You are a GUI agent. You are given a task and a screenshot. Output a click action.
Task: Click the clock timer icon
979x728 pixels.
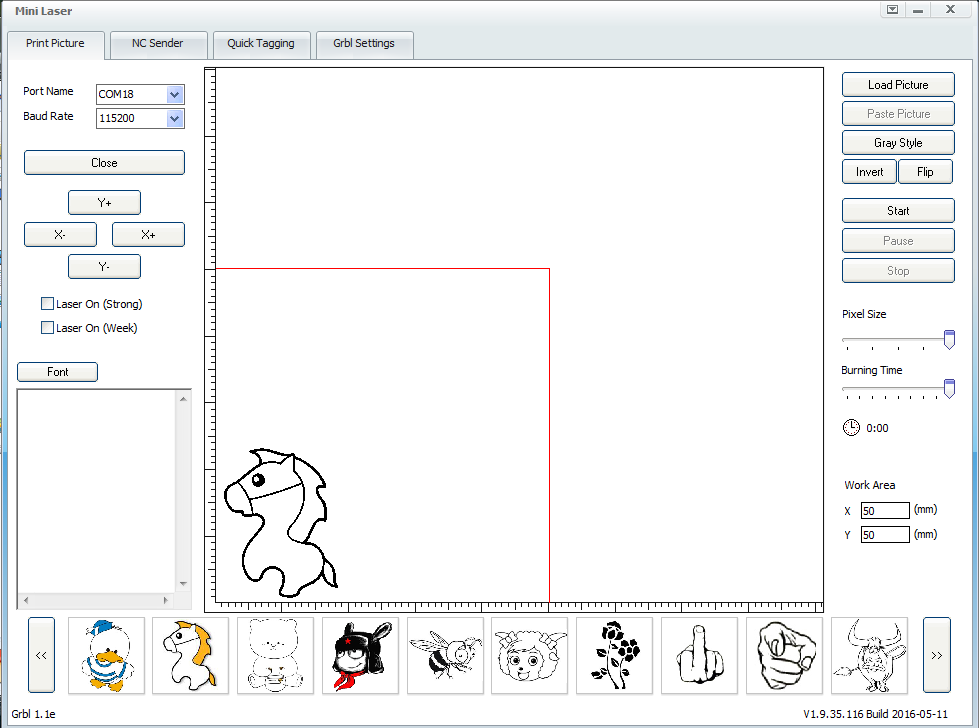coord(851,428)
